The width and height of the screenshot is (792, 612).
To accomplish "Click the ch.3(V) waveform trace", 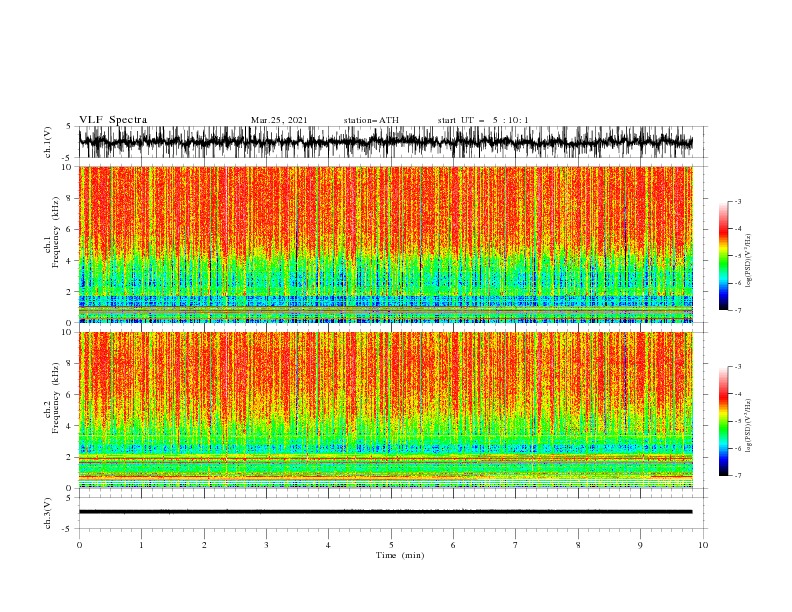I will pyautogui.click(x=386, y=512).
